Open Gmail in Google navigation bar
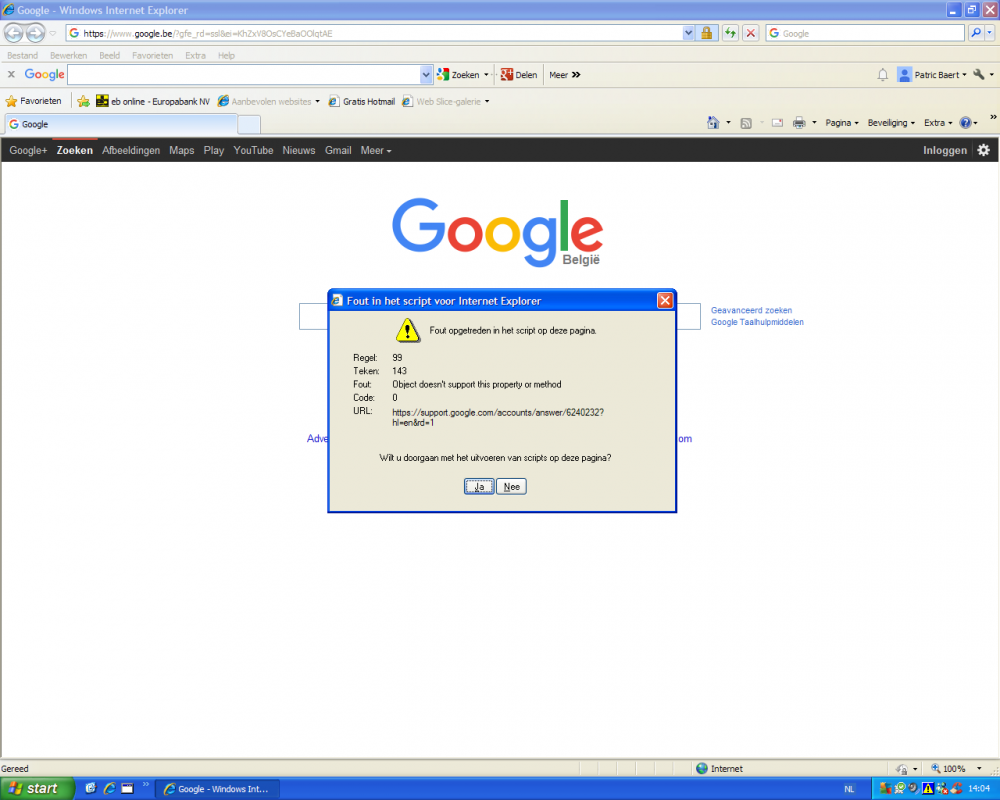This screenshot has width=1000, height=800. (x=338, y=151)
